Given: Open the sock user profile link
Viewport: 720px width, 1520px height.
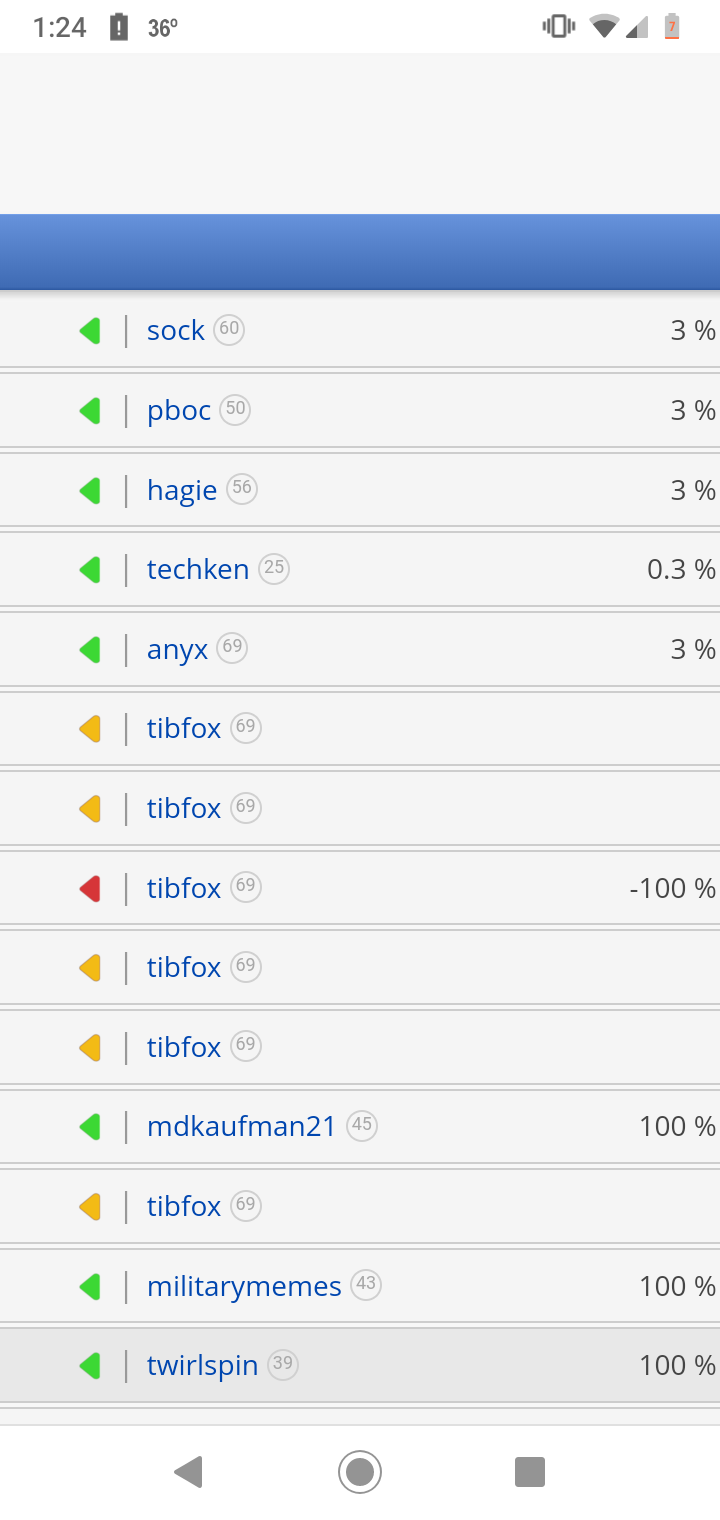Looking at the screenshot, I should tap(175, 330).
